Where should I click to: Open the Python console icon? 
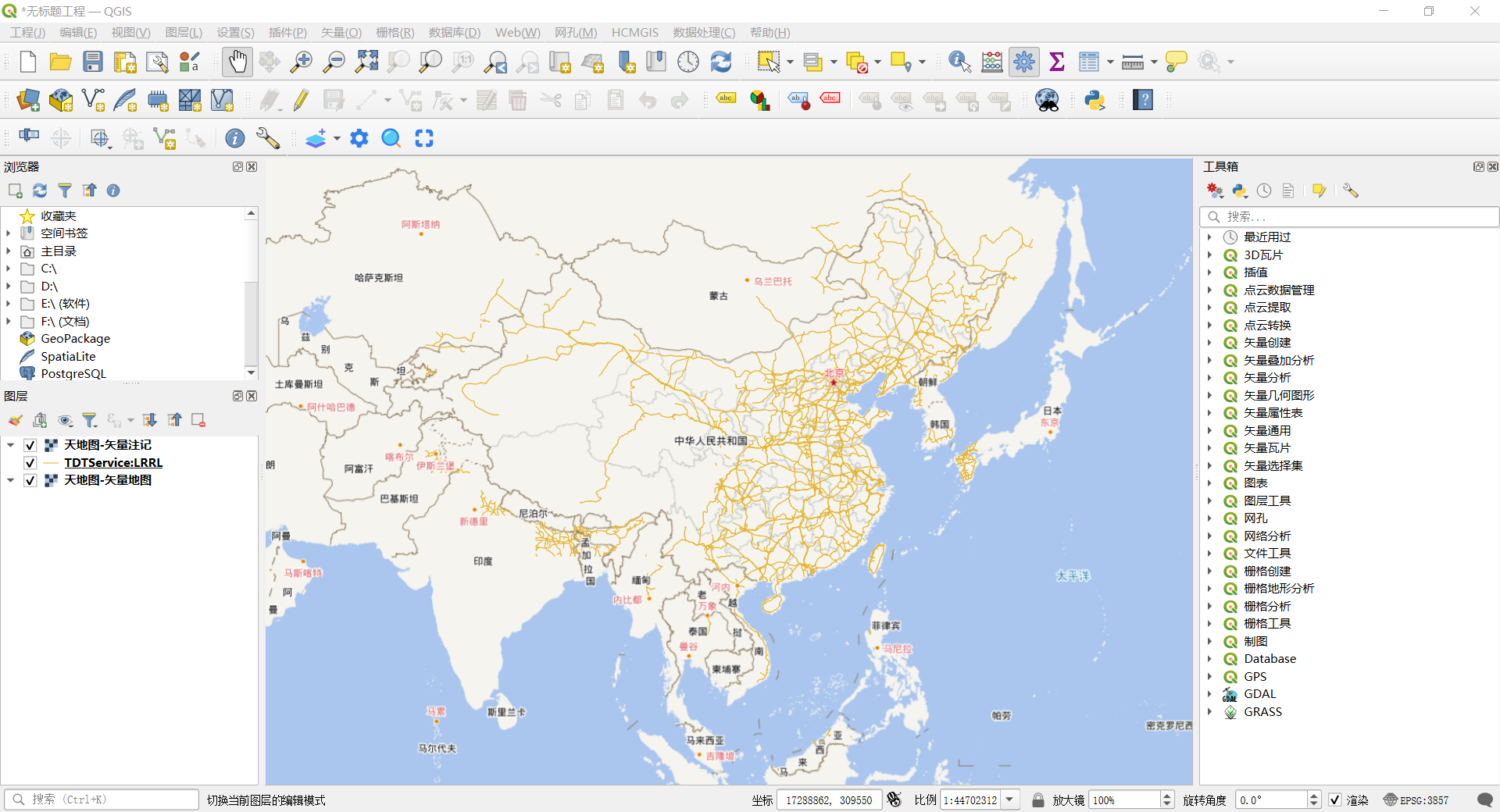click(x=1095, y=100)
